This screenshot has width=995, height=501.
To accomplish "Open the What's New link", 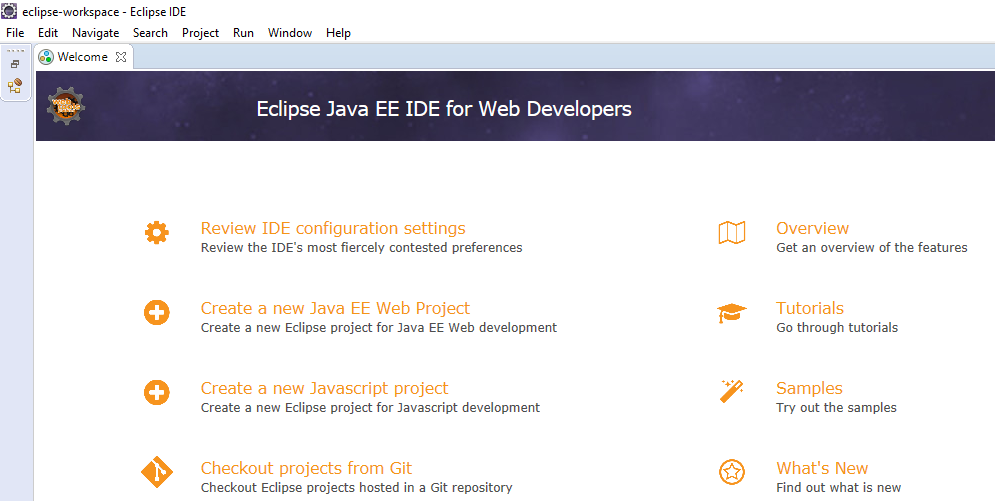I will pos(822,468).
